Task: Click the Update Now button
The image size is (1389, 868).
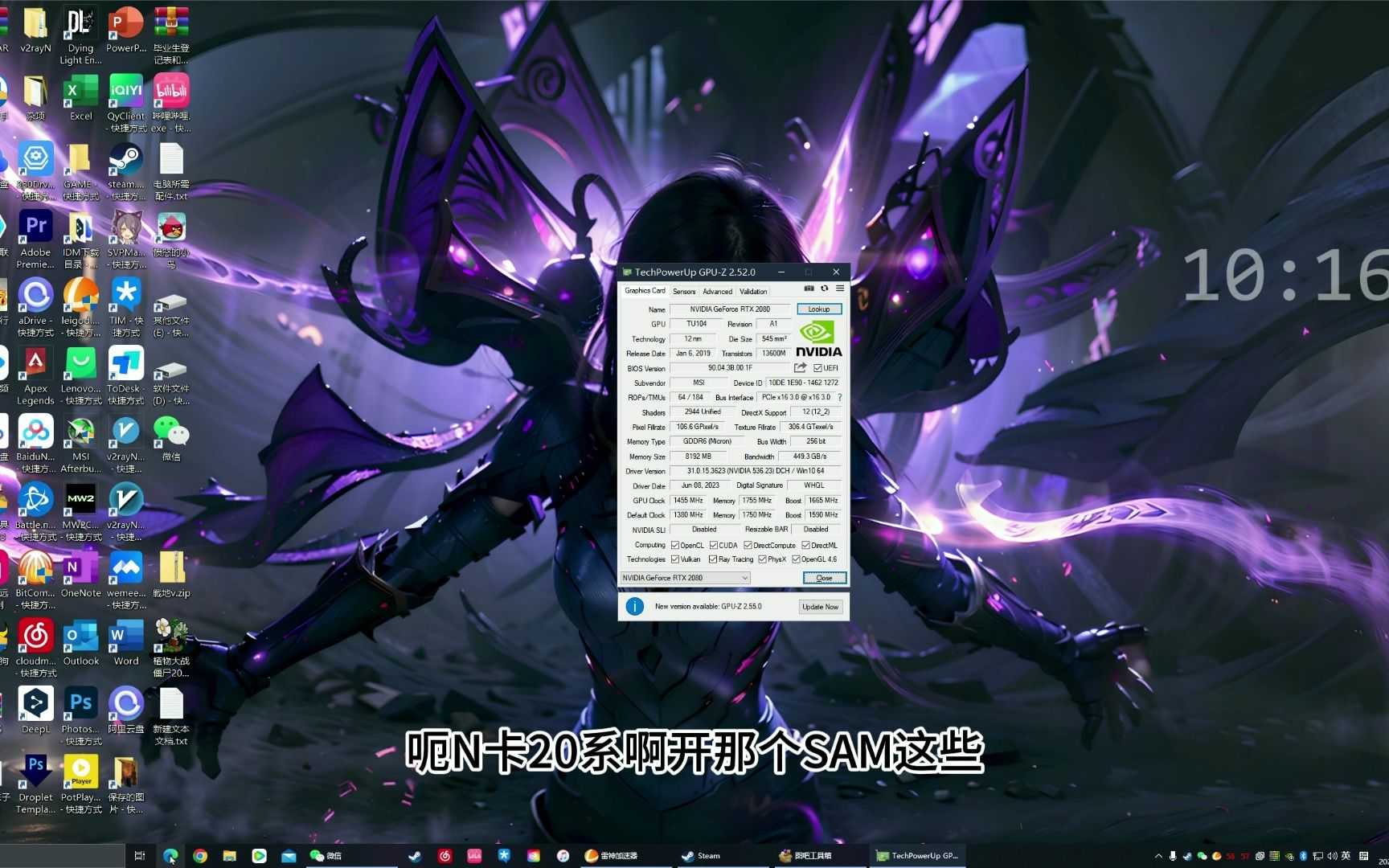Action: click(x=820, y=607)
